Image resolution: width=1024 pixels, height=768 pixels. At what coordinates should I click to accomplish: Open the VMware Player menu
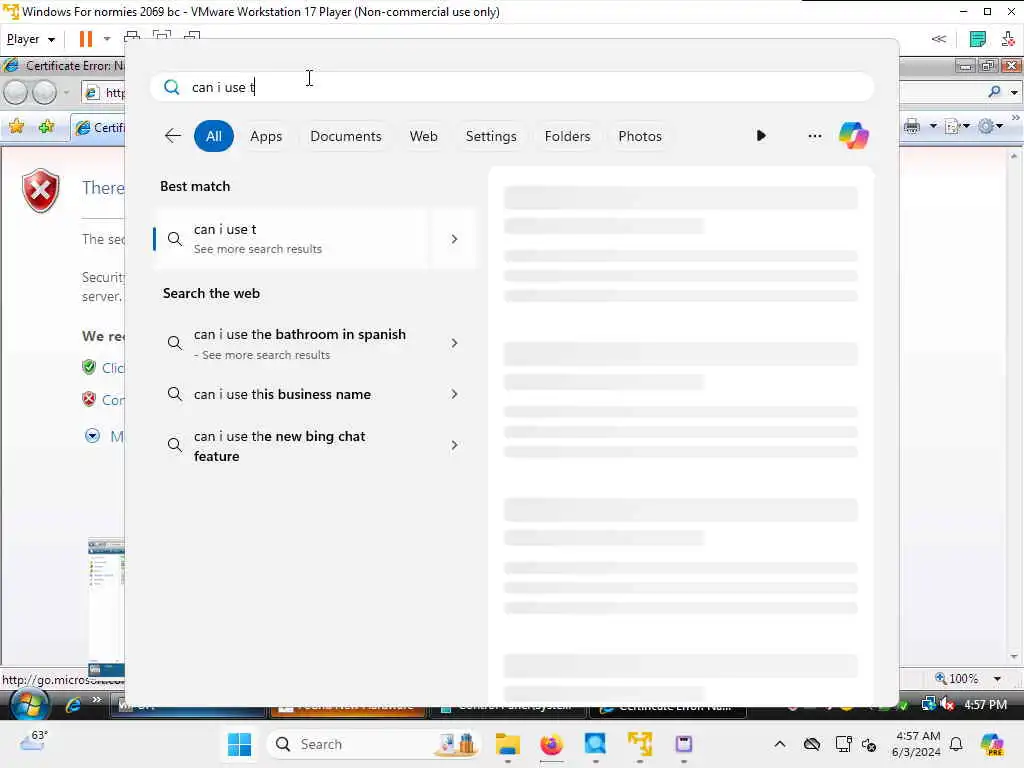tap(30, 39)
